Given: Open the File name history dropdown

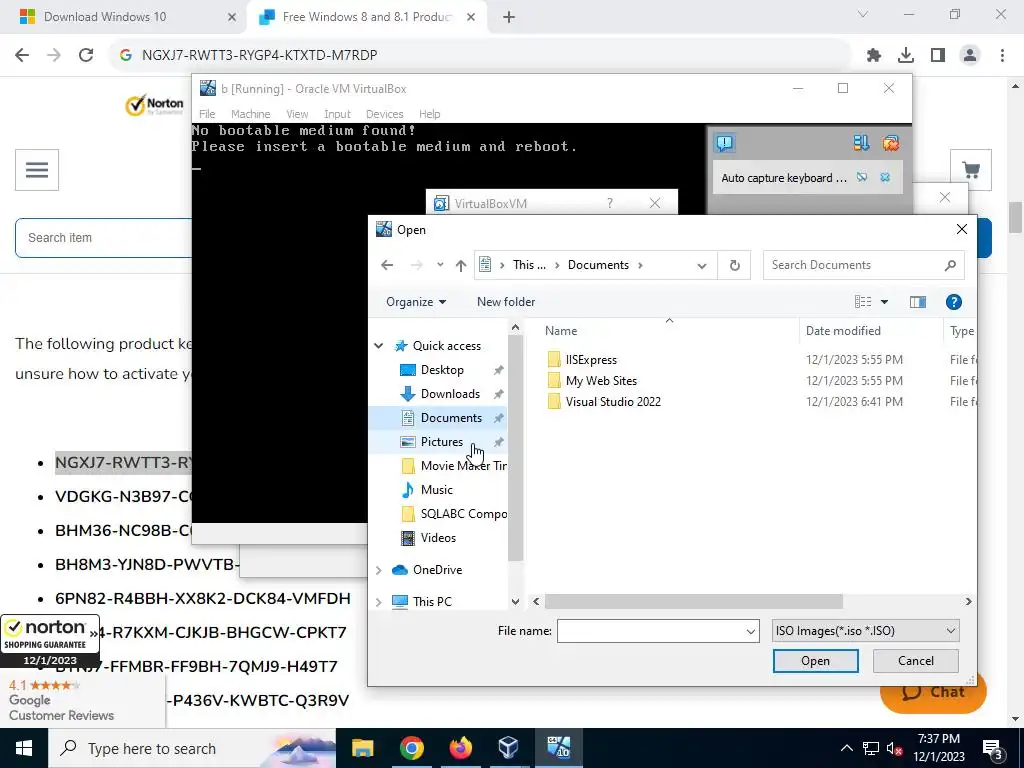Looking at the screenshot, I should pos(750,632).
